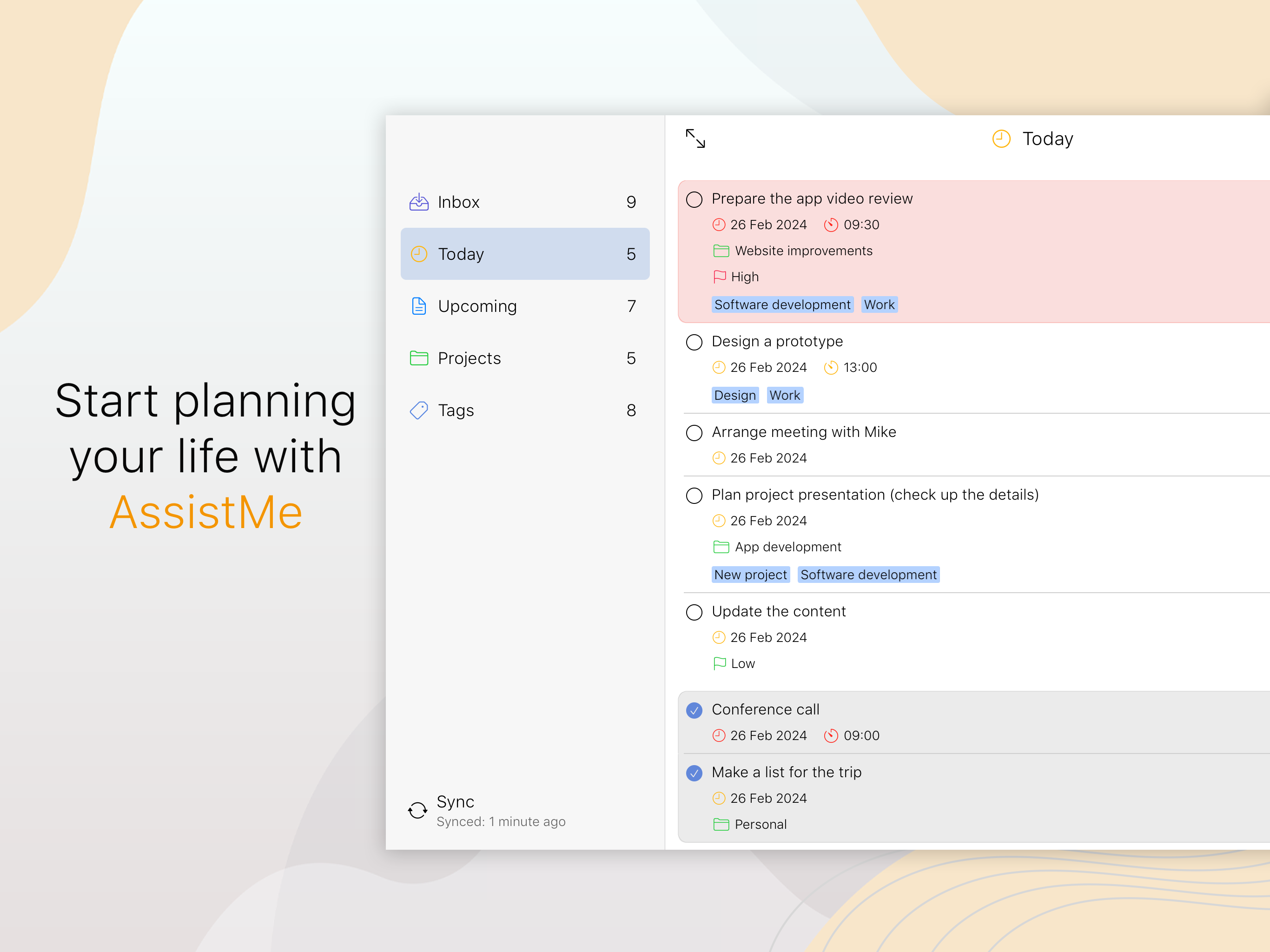
Task: Open the Inbox list
Action: coord(525,202)
